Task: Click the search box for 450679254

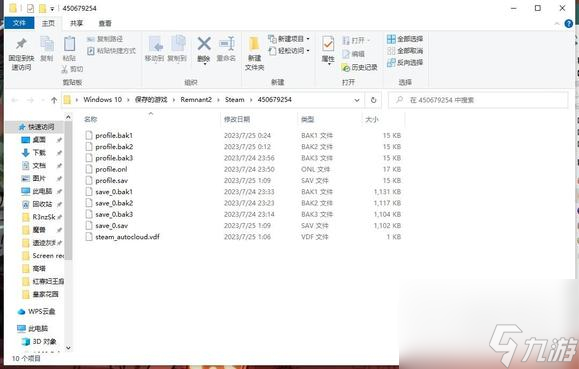Action: pos(478,100)
